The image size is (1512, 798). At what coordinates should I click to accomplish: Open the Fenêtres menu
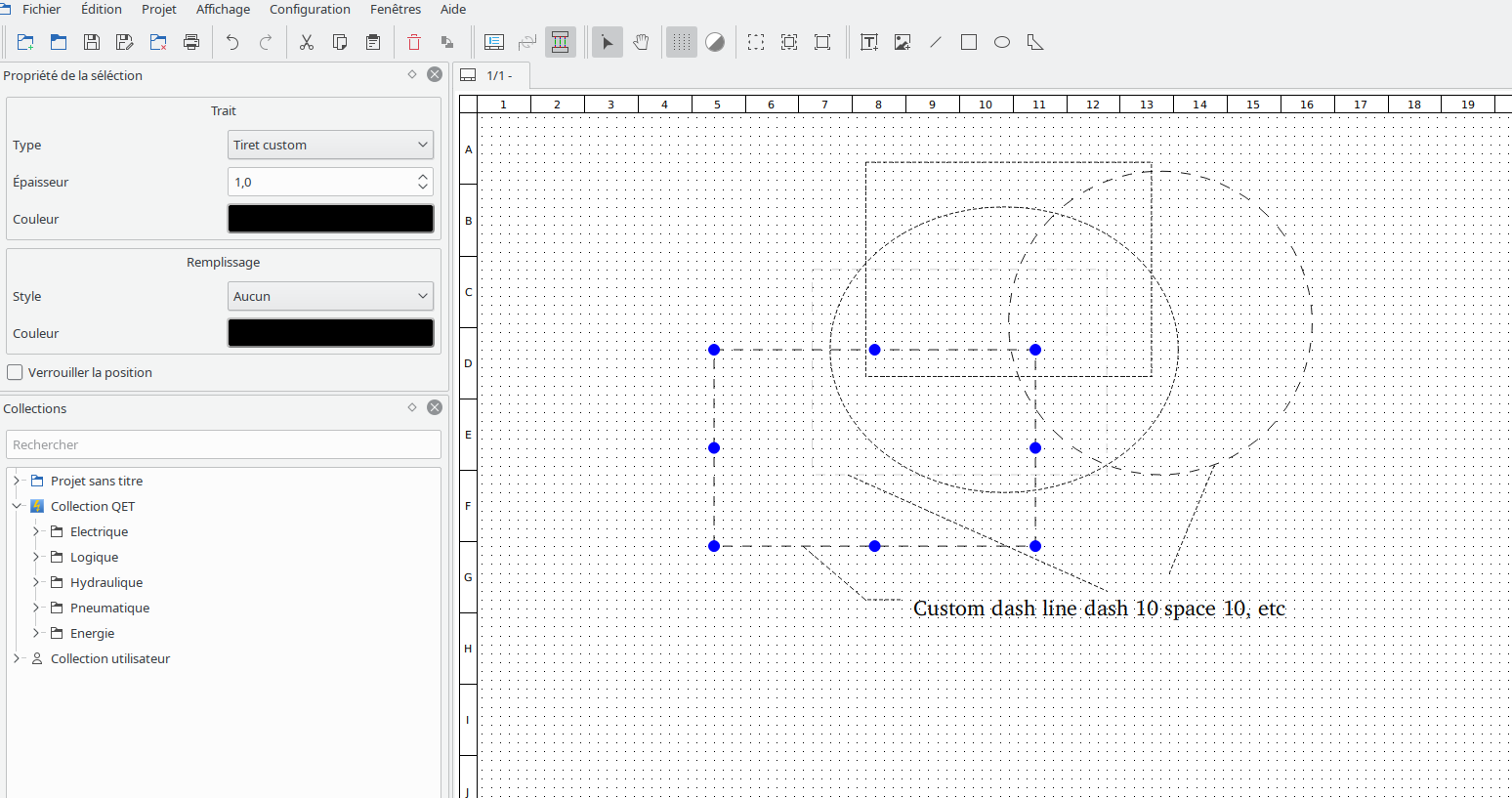pyautogui.click(x=396, y=9)
